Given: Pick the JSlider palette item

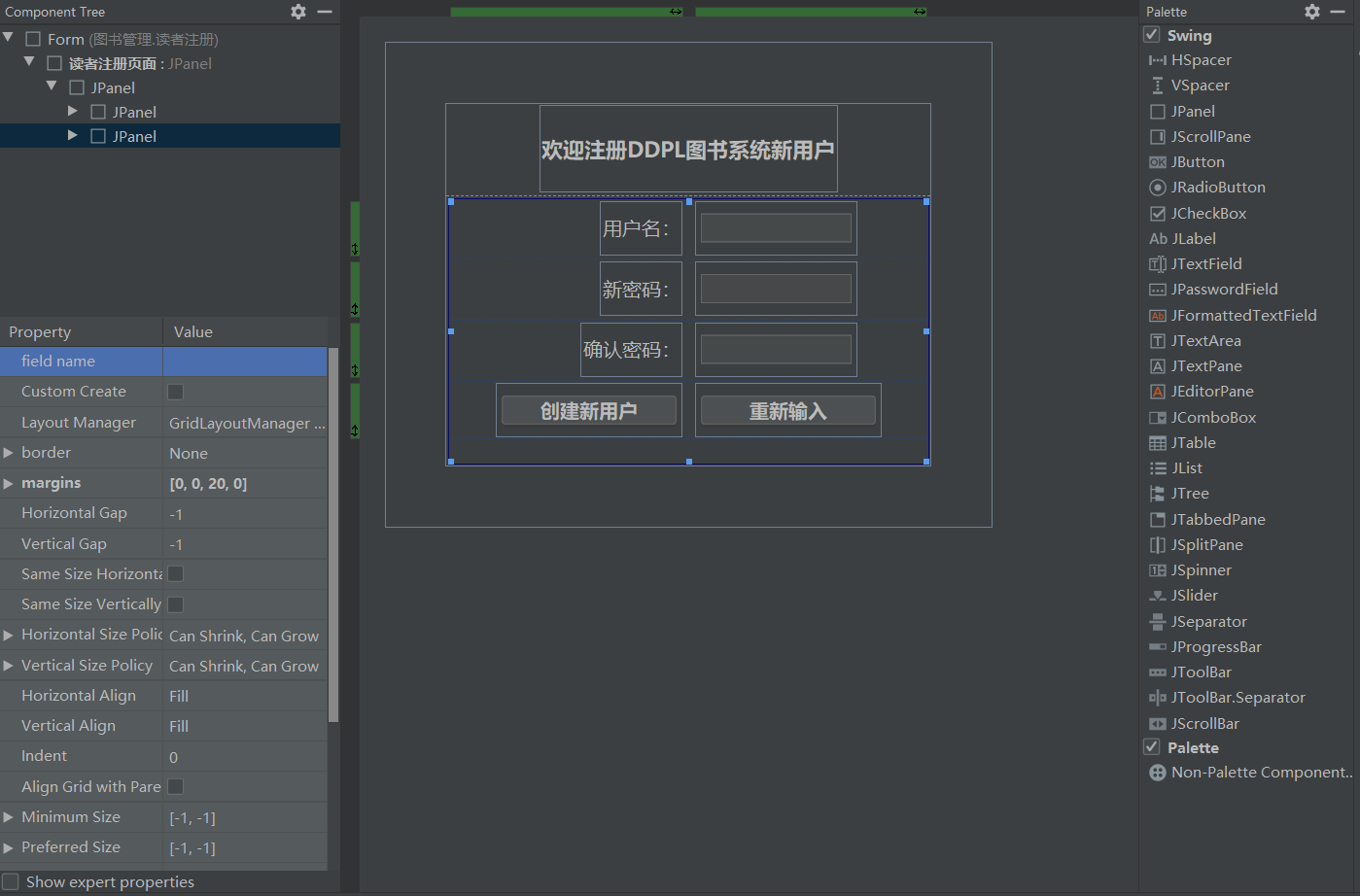Looking at the screenshot, I should [1191, 595].
